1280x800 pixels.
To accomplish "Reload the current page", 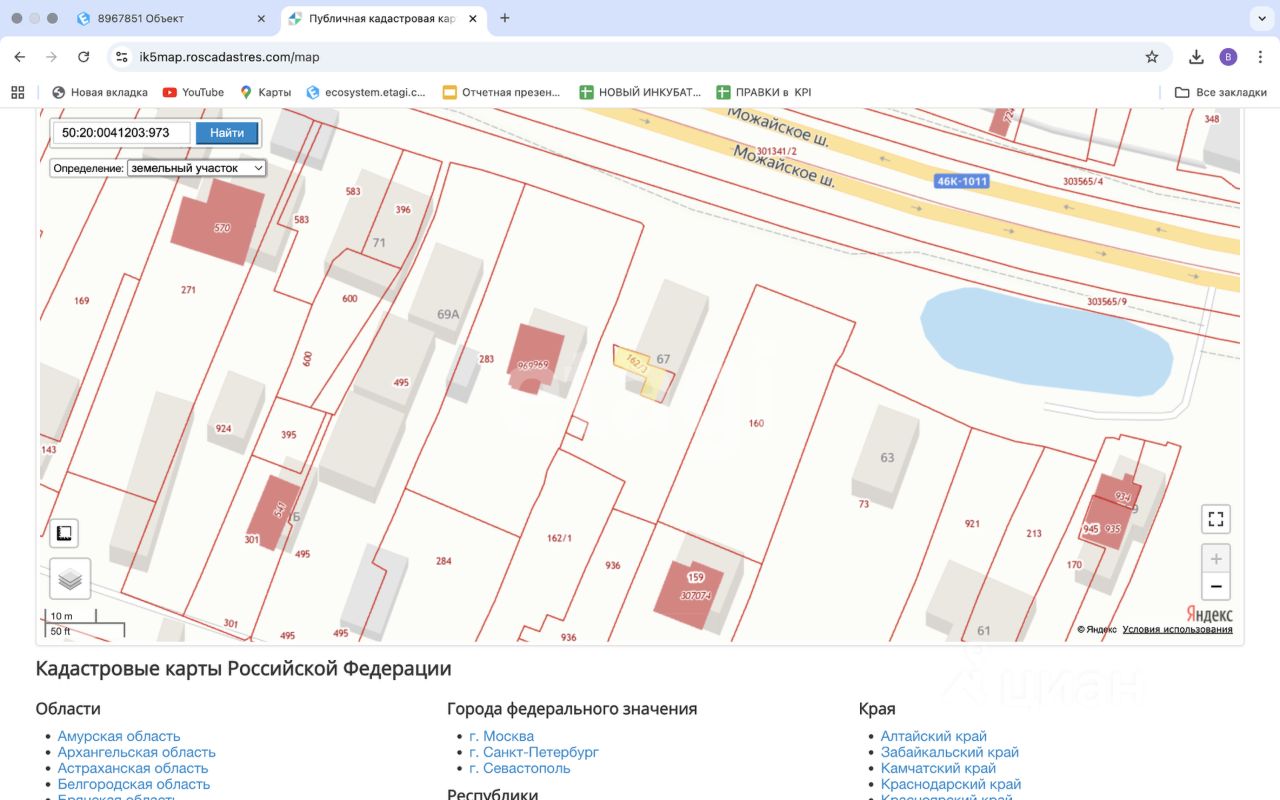I will click(x=84, y=57).
